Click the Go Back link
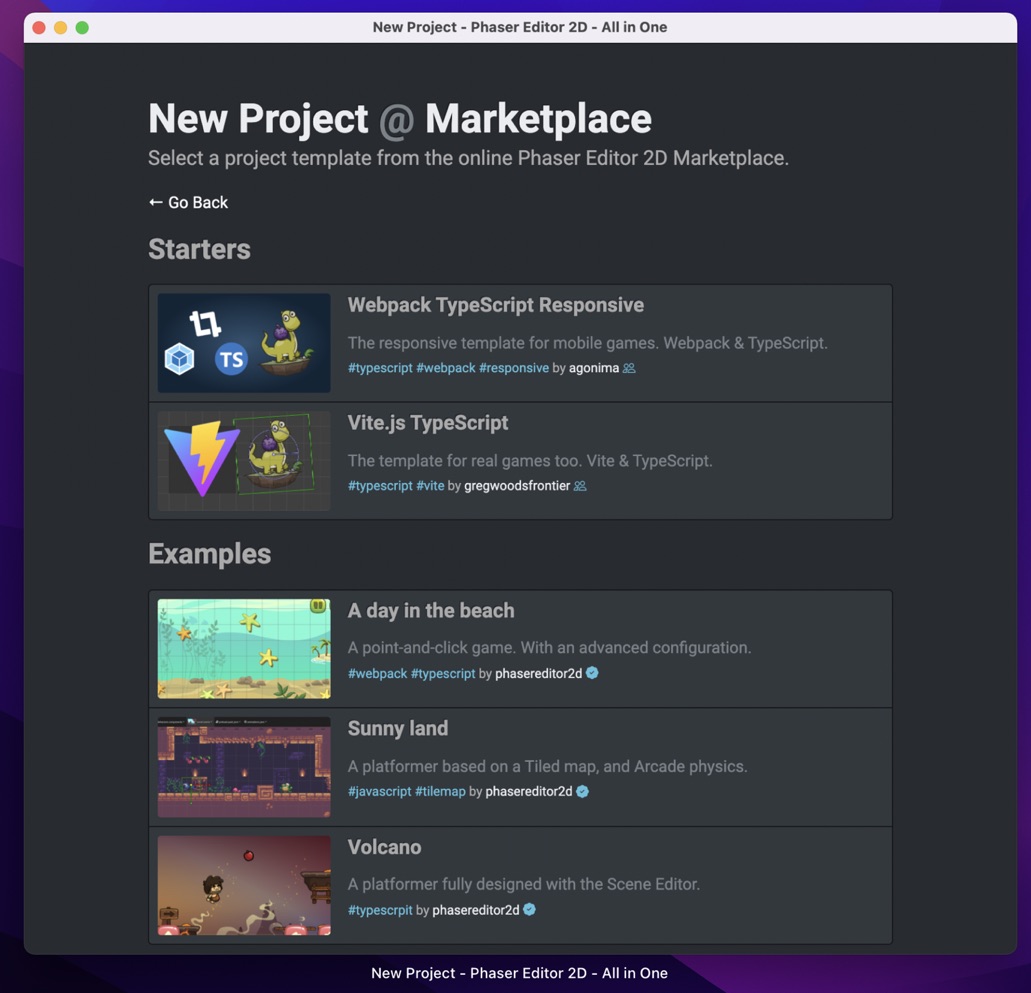The image size is (1031, 993). (188, 203)
